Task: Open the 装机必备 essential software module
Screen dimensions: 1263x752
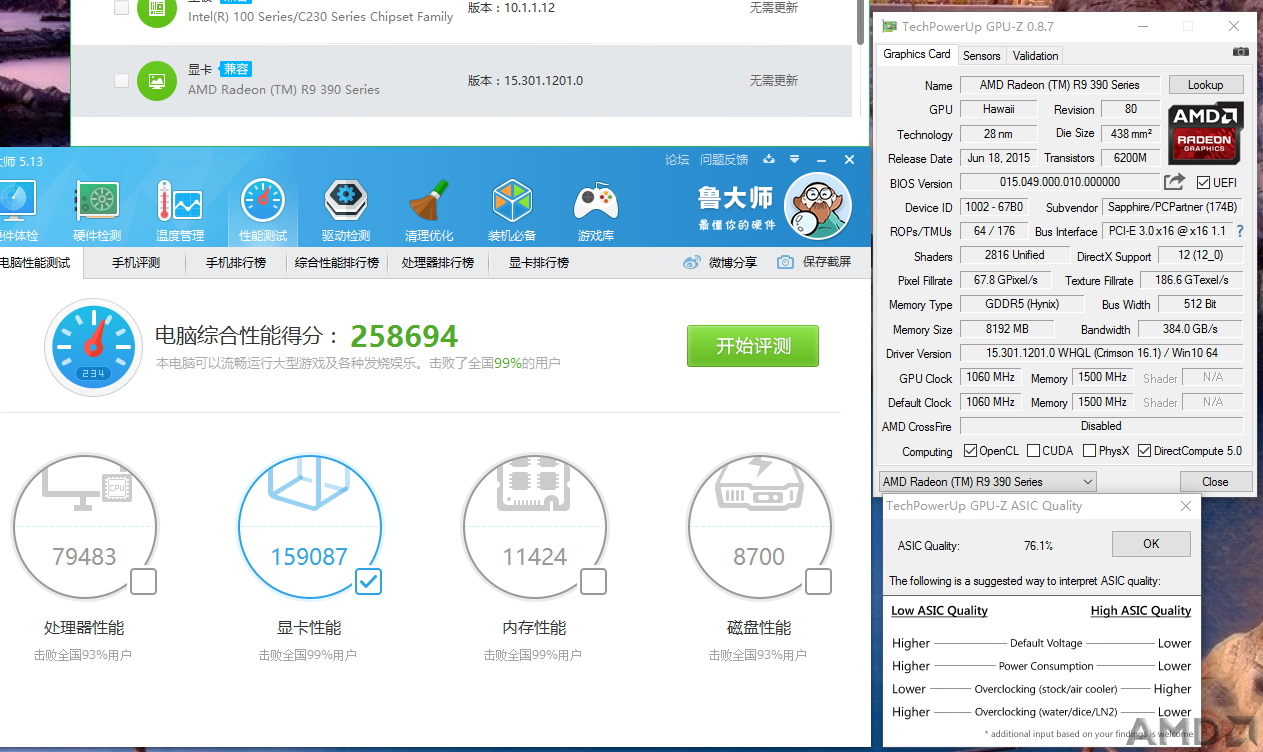Action: 512,211
